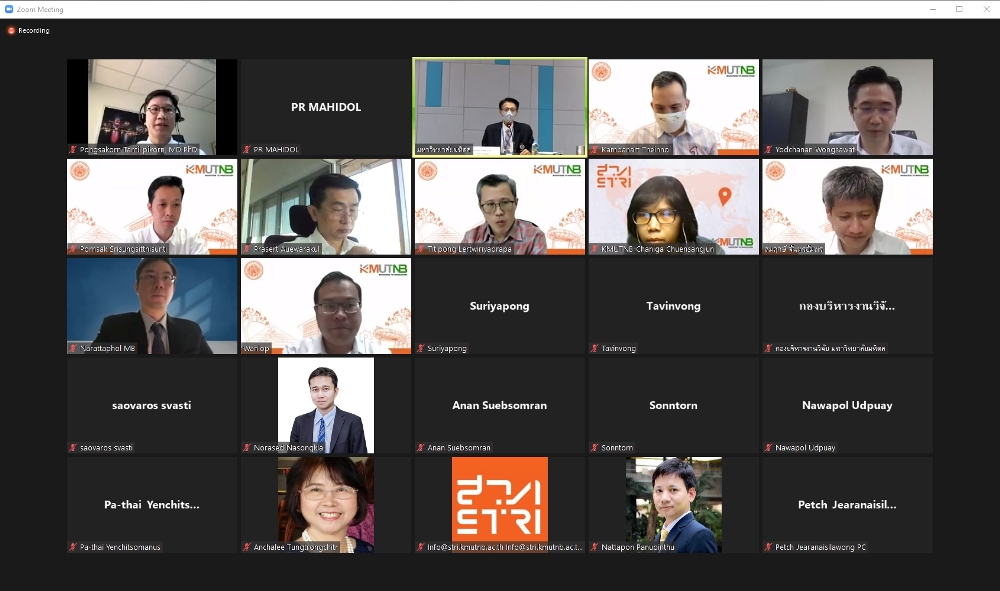
Task: Click muted mic icon on PR MAHIDOL tile
Action: click(247, 149)
